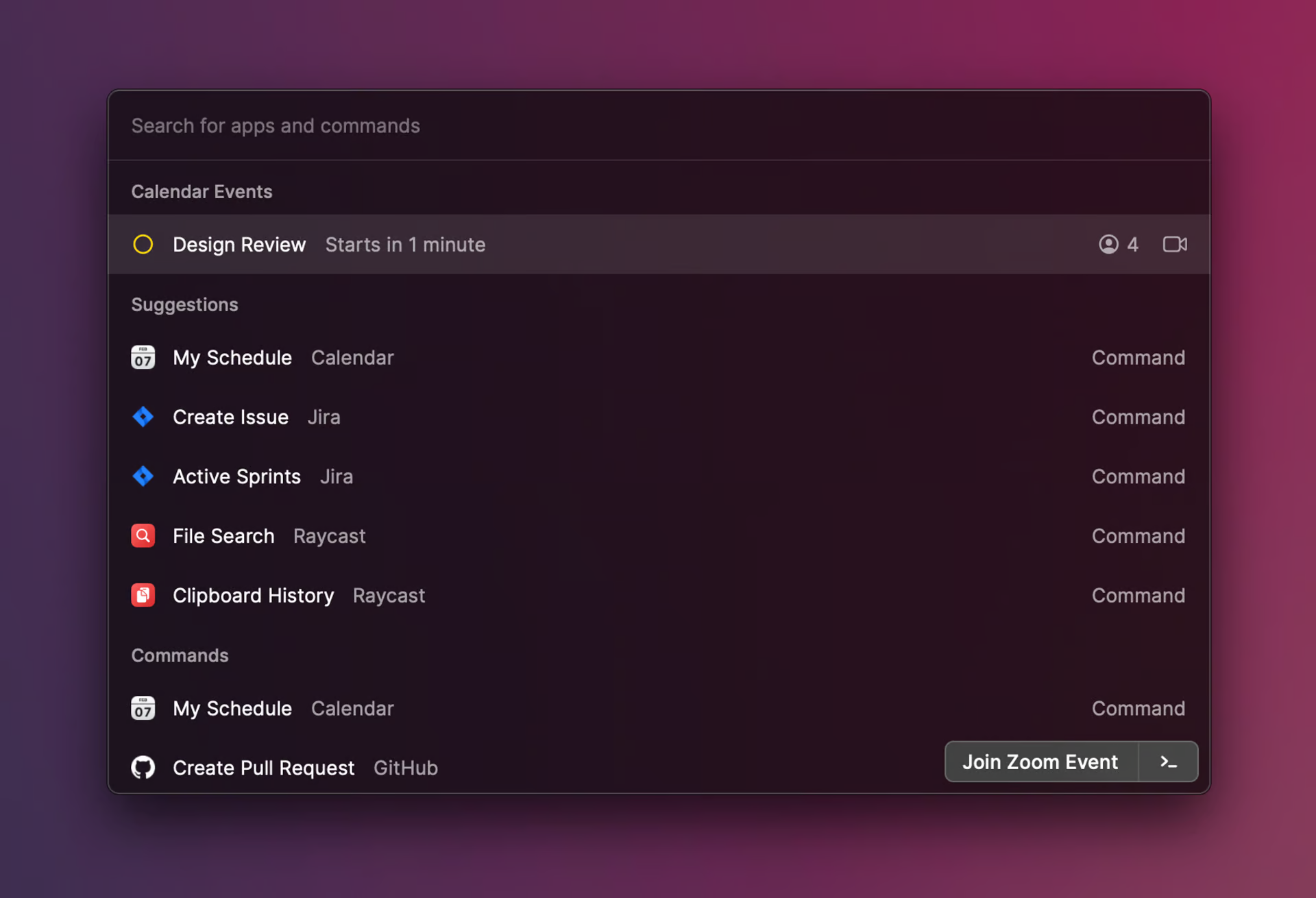Open Clipboard History command
The width and height of the screenshot is (1316, 898).
click(659, 595)
